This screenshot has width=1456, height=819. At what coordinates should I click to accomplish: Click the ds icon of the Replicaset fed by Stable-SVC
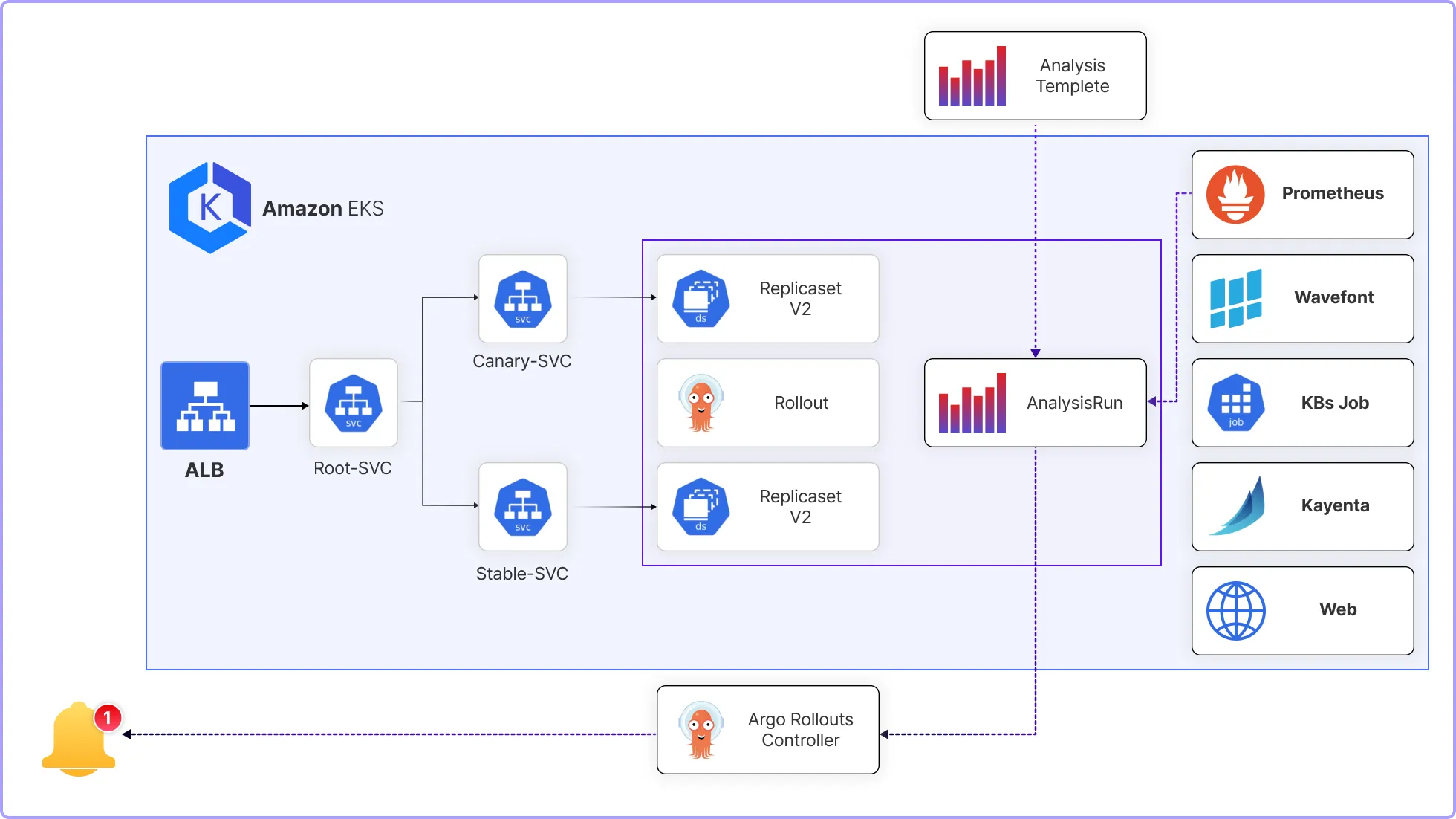(x=701, y=507)
